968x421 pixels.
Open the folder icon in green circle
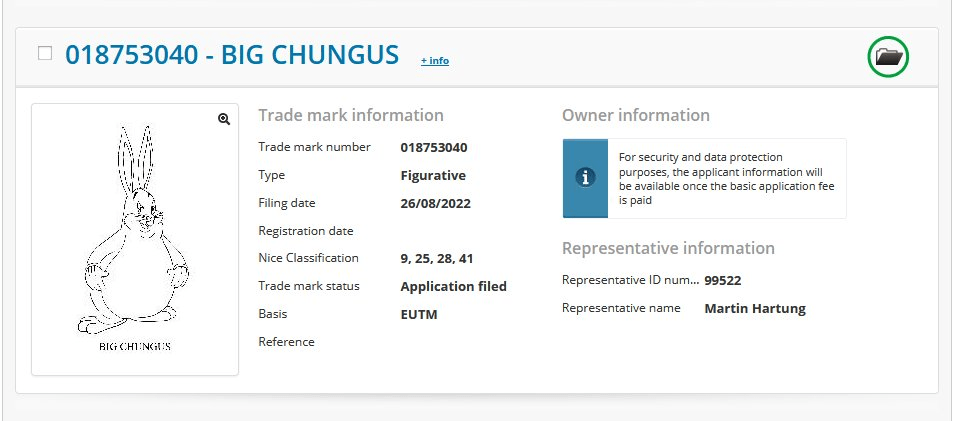(888, 57)
